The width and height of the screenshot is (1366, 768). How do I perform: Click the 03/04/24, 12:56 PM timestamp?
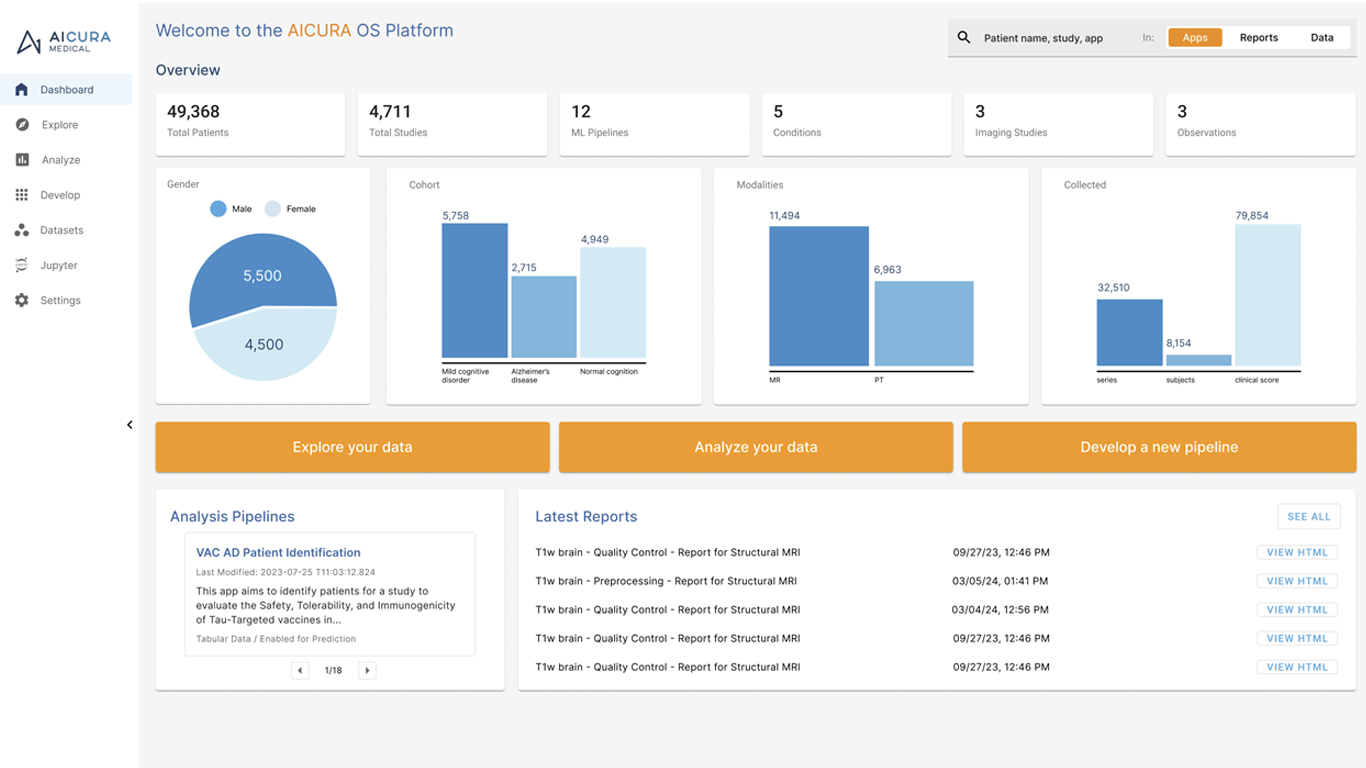click(x=1001, y=610)
